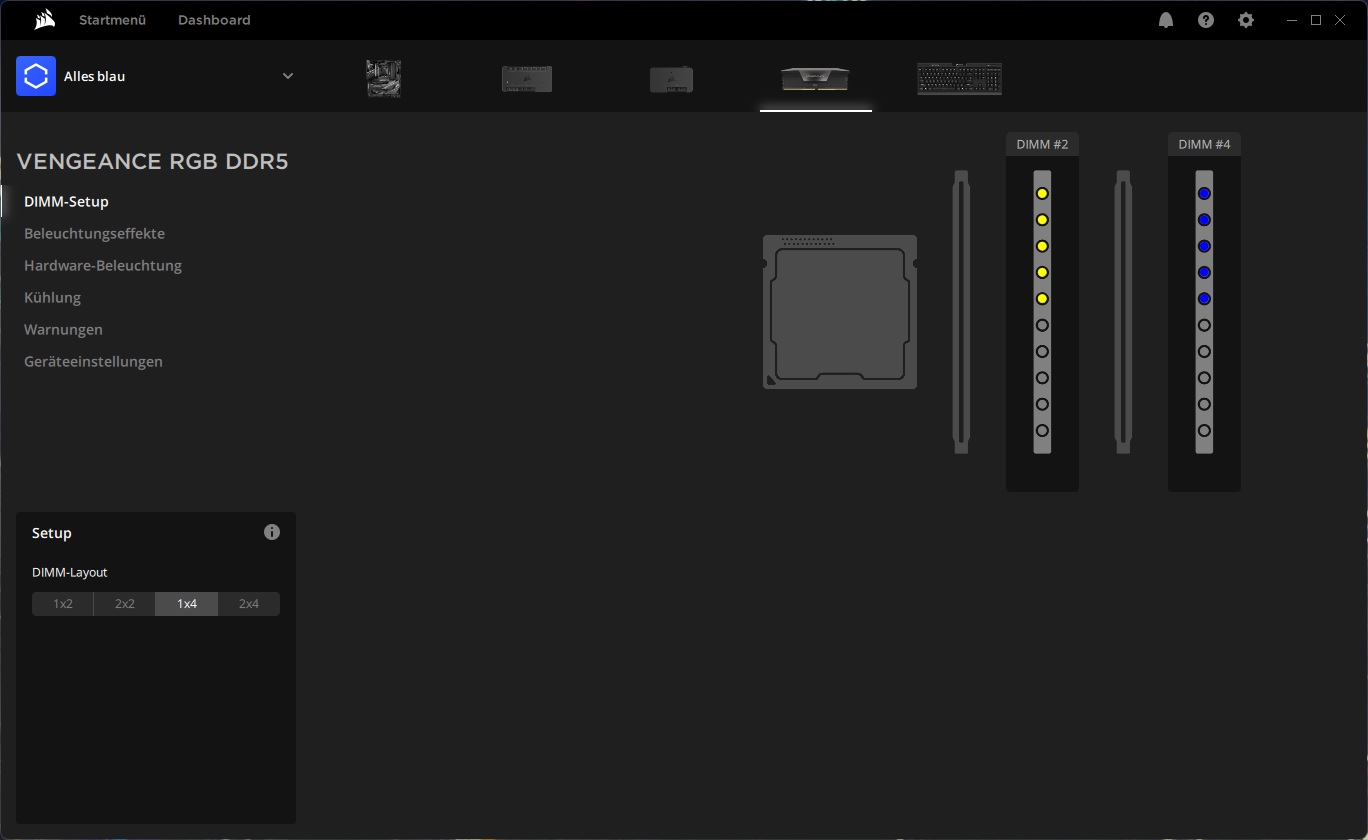Open the notifications bell
This screenshot has height=840, width=1368.
pos(1166,20)
